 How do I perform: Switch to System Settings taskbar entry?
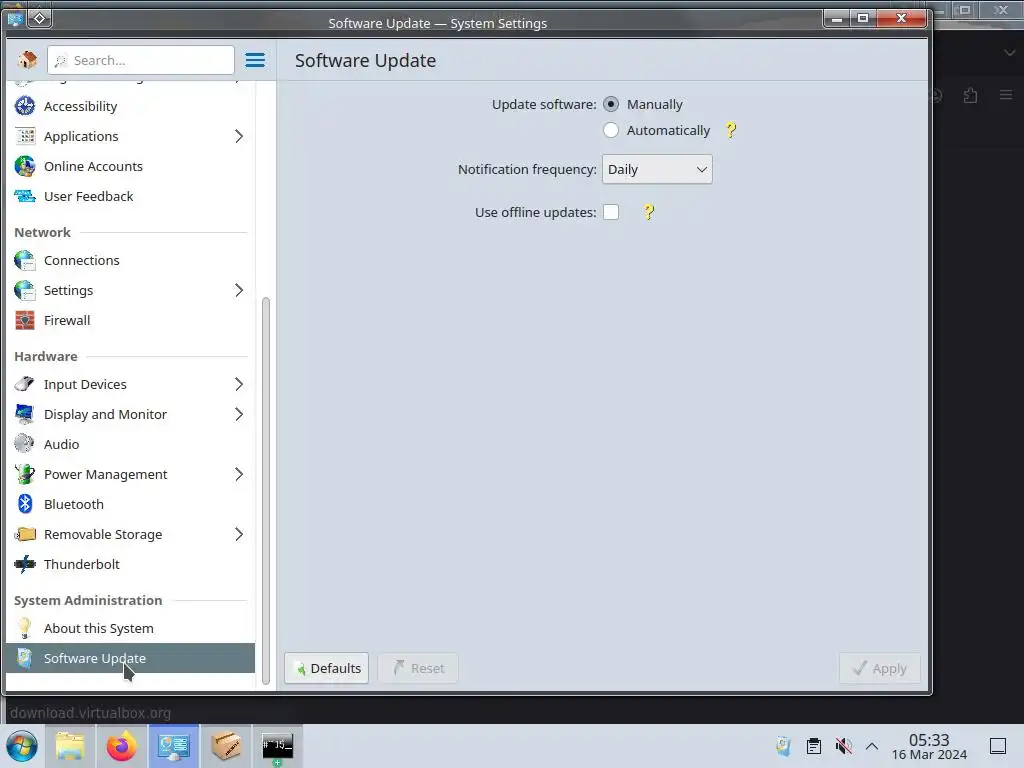173,746
